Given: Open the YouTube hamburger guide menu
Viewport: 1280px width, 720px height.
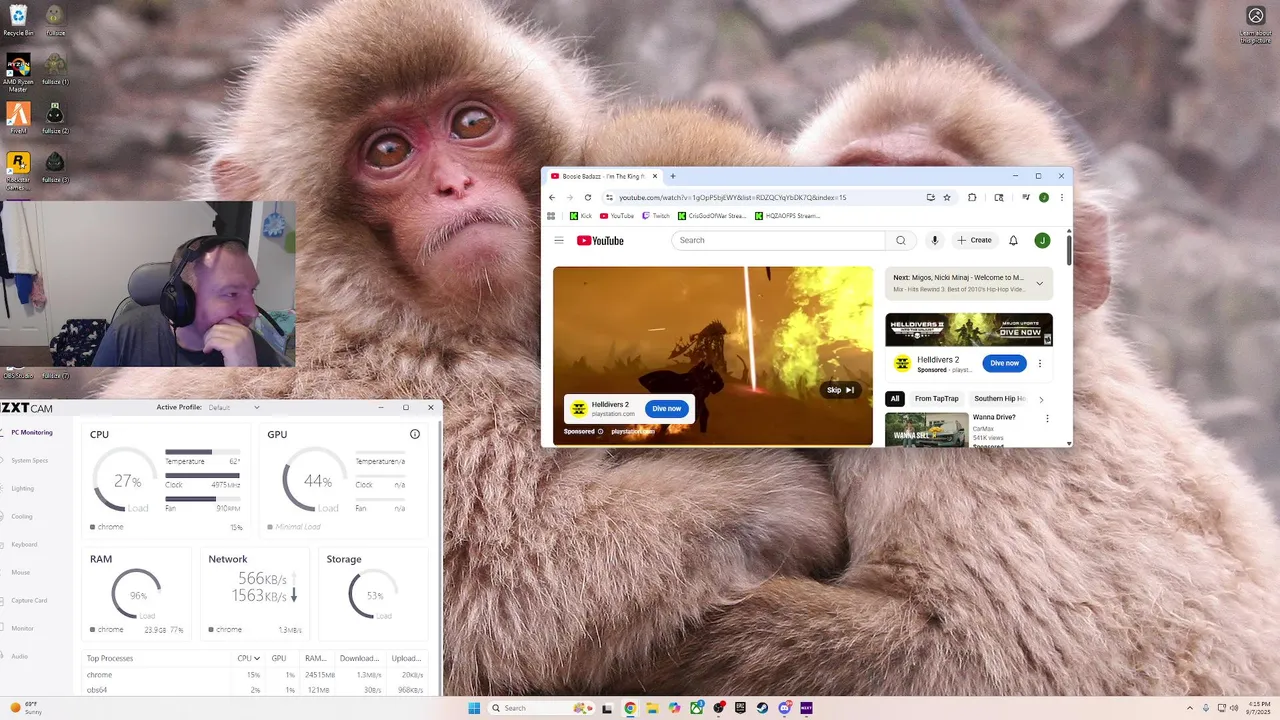Looking at the screenshot, I should [x=559, y=240].
